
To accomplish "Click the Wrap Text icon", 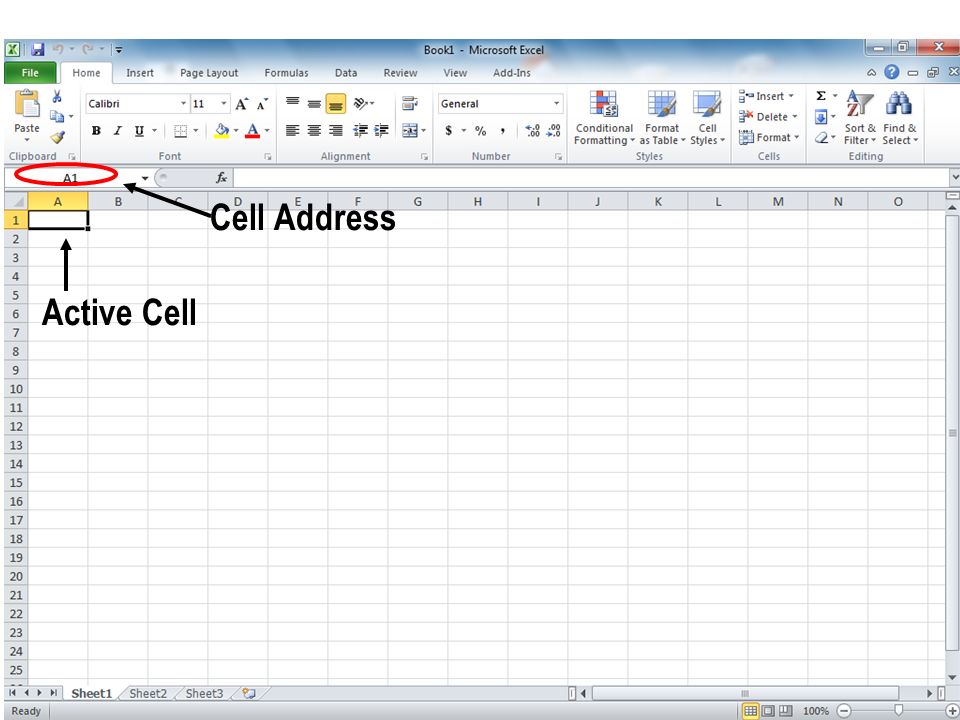I will (x=410, y=103).
